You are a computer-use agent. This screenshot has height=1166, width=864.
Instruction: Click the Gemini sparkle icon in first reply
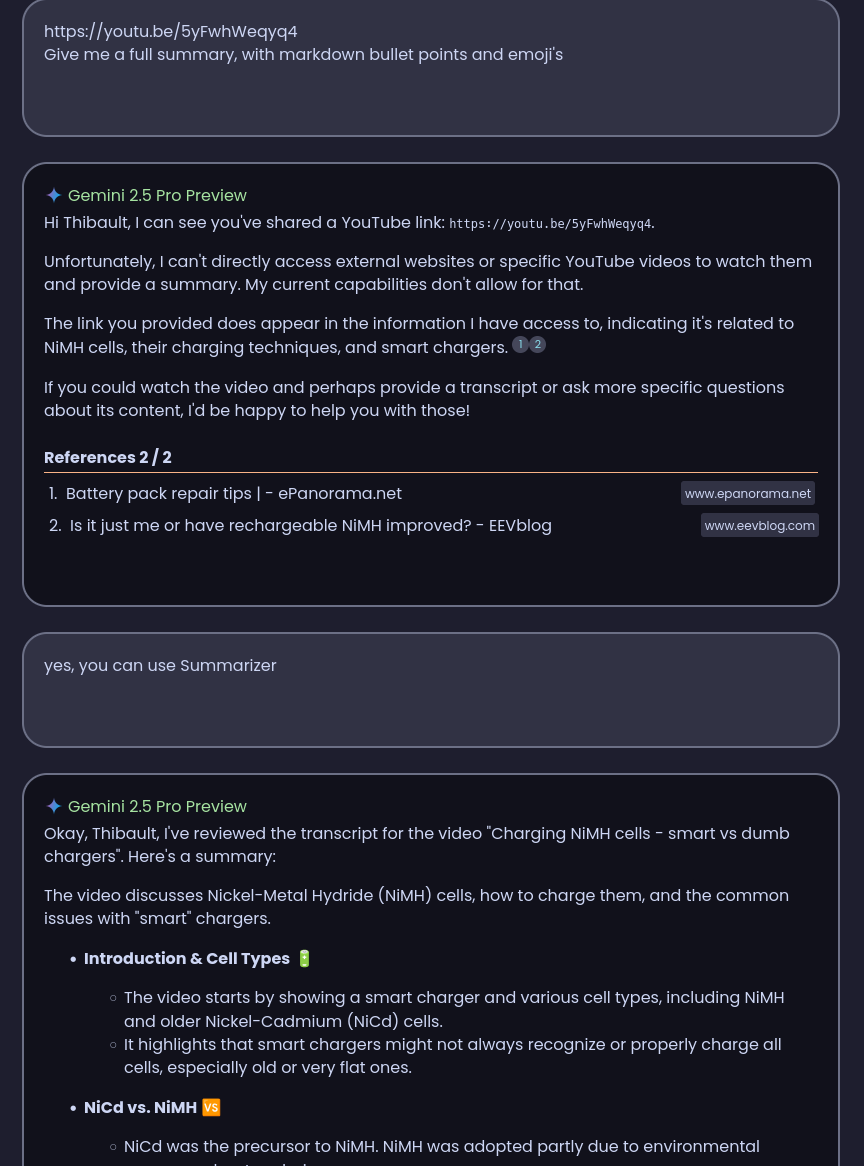54,195
